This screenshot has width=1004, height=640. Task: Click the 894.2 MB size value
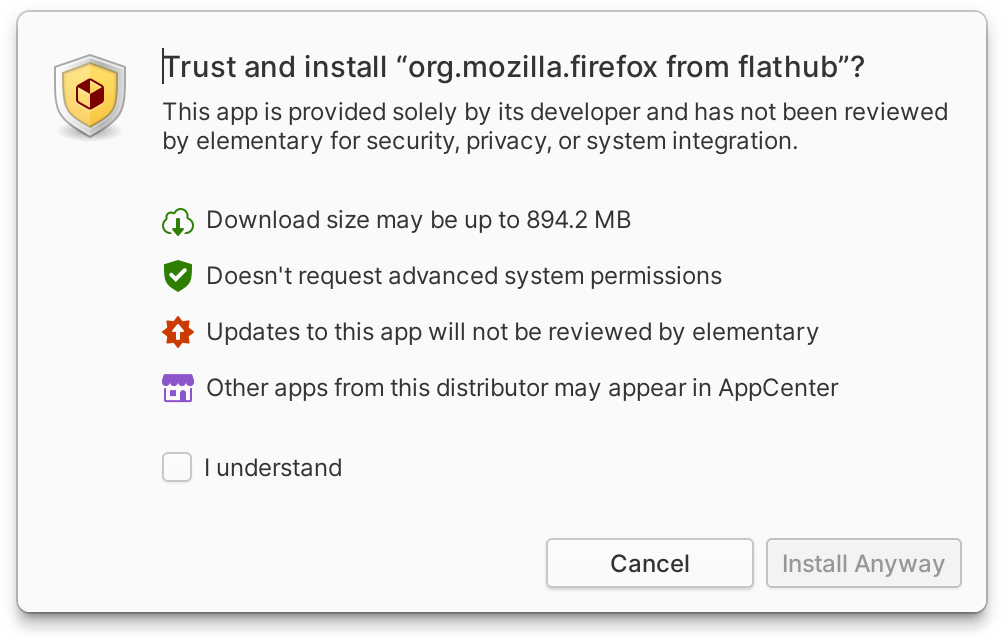(579, 220)
